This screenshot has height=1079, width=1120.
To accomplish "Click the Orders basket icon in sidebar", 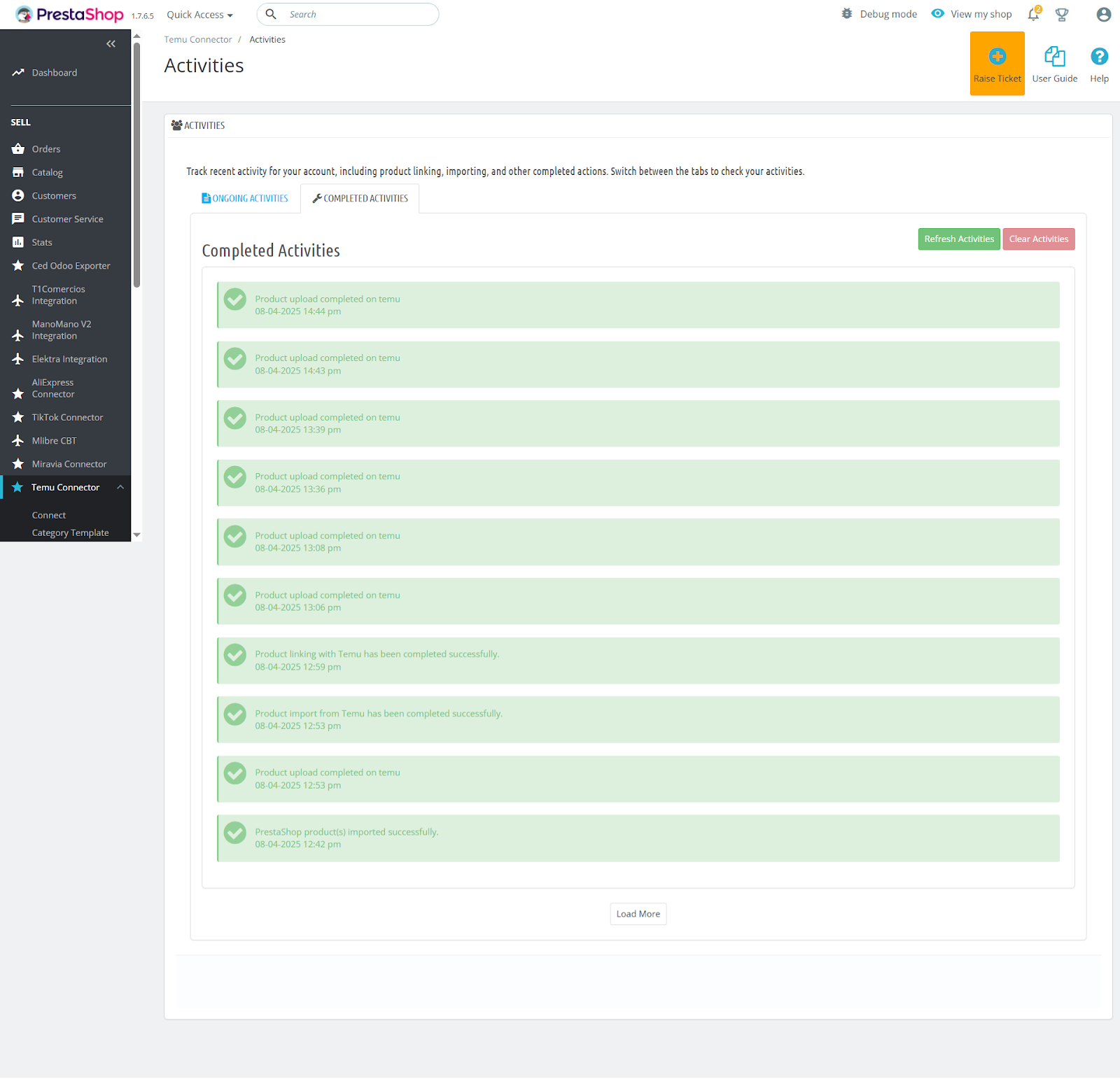I will 18,149.
